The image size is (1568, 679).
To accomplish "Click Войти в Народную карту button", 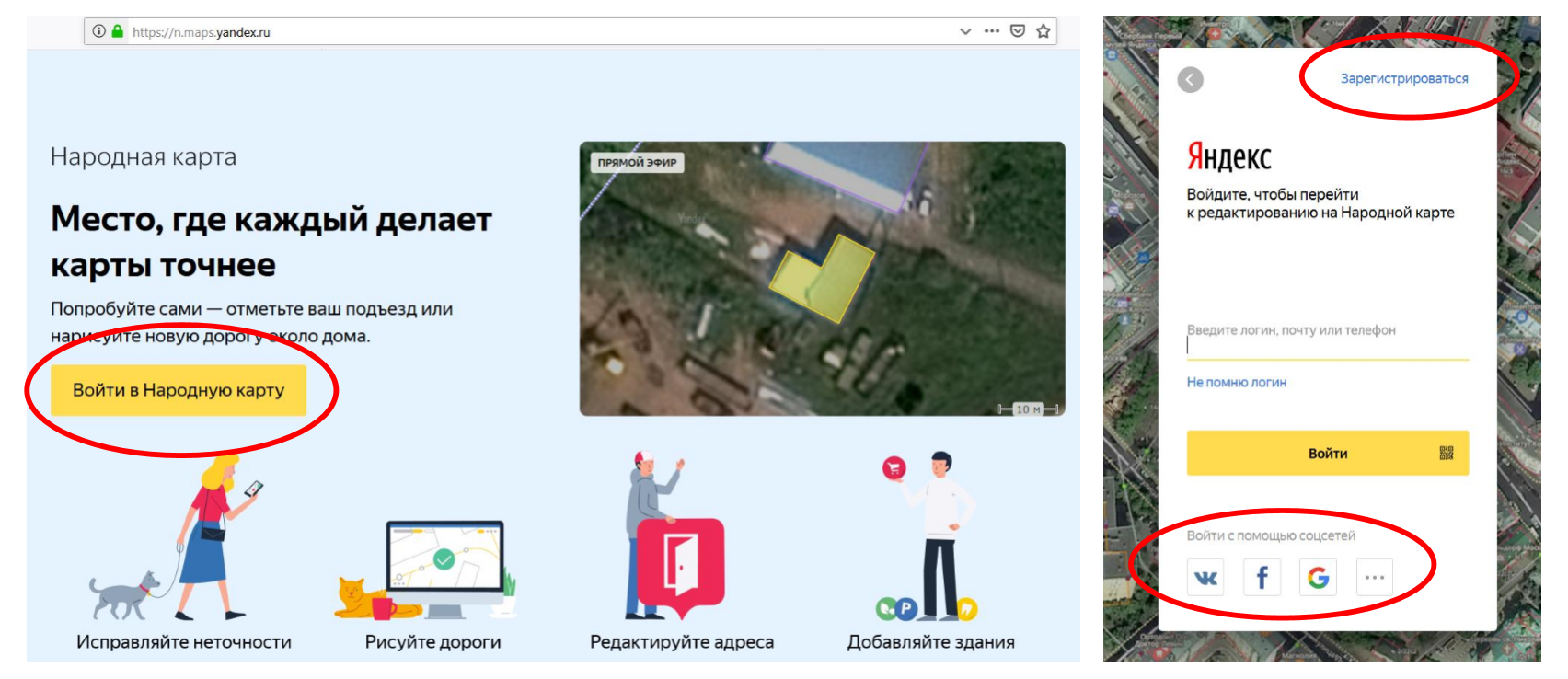I will coord(179,390).
